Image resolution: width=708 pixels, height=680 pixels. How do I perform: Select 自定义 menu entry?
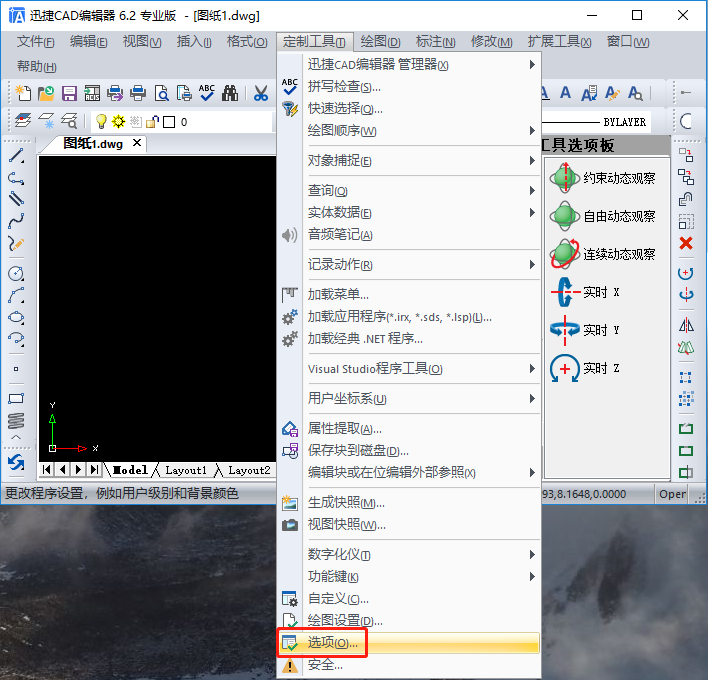pyautogui.click(x=409, y=599)
